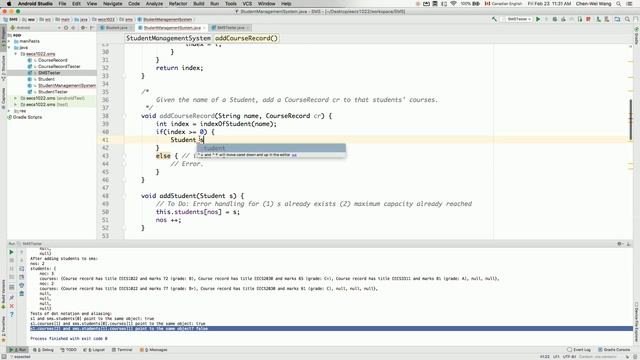Expand the manifests folder
Image resolution: width=640 pixels, height=360 pixels.
[x=9, y=41]
